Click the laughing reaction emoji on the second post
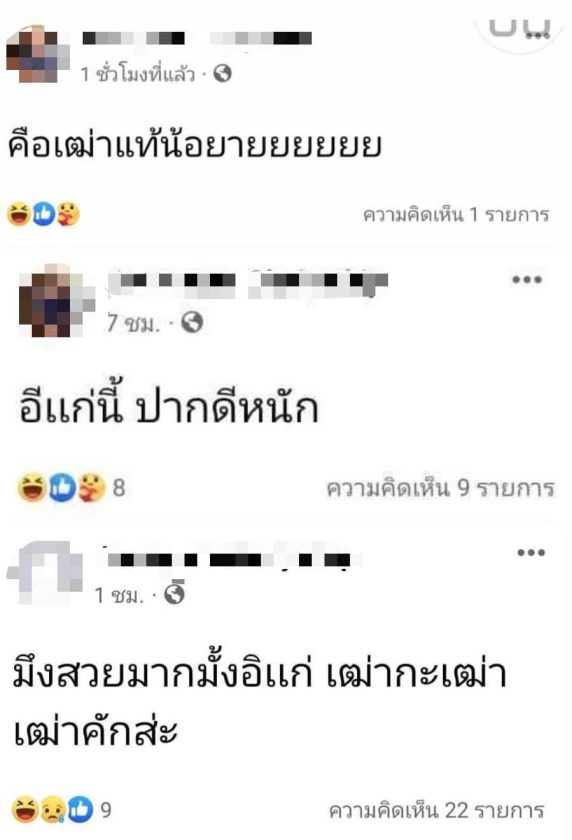 (32, 488)
